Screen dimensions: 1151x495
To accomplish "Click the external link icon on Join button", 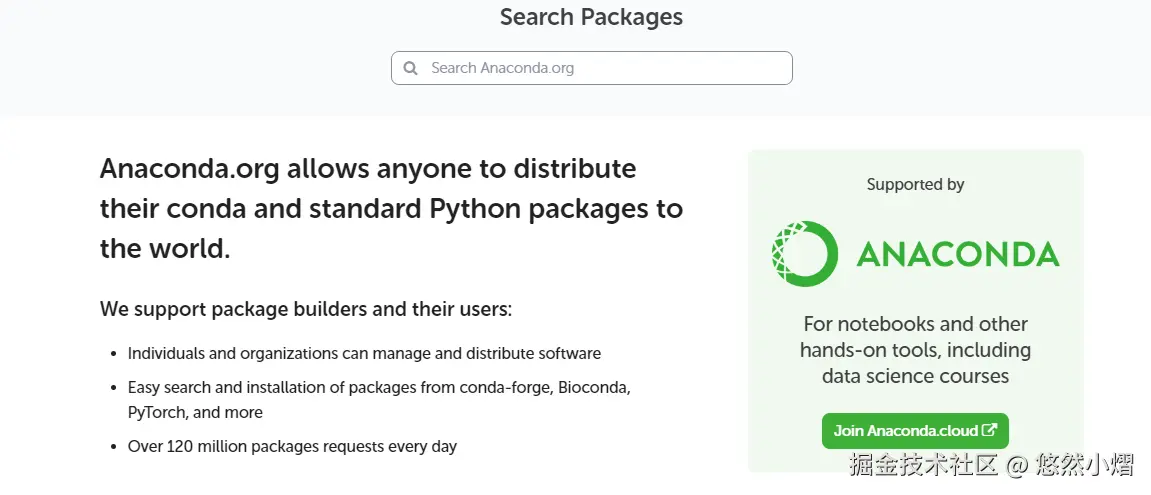I will pyautogui.click(x=990, y=430).
